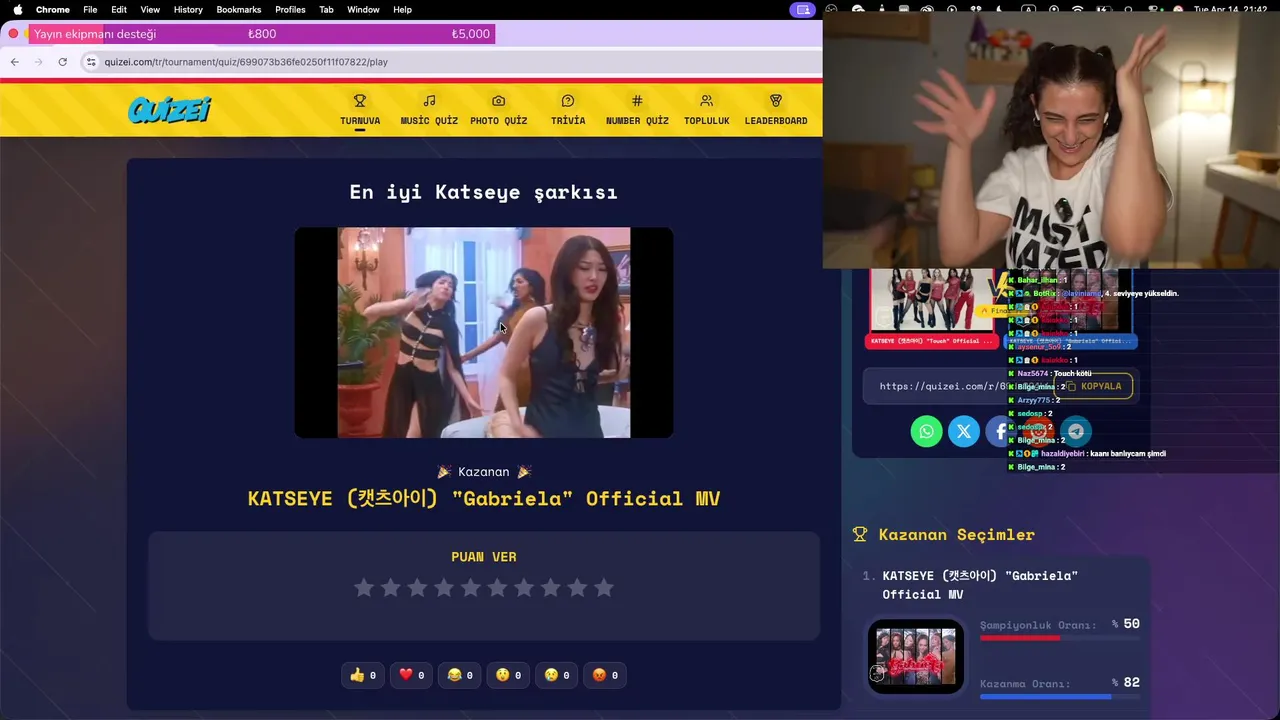Click the "En iyi Katseye şarkısı" title
The image size is (1280, 720).
pyautogui.click(x=484, y=192)
